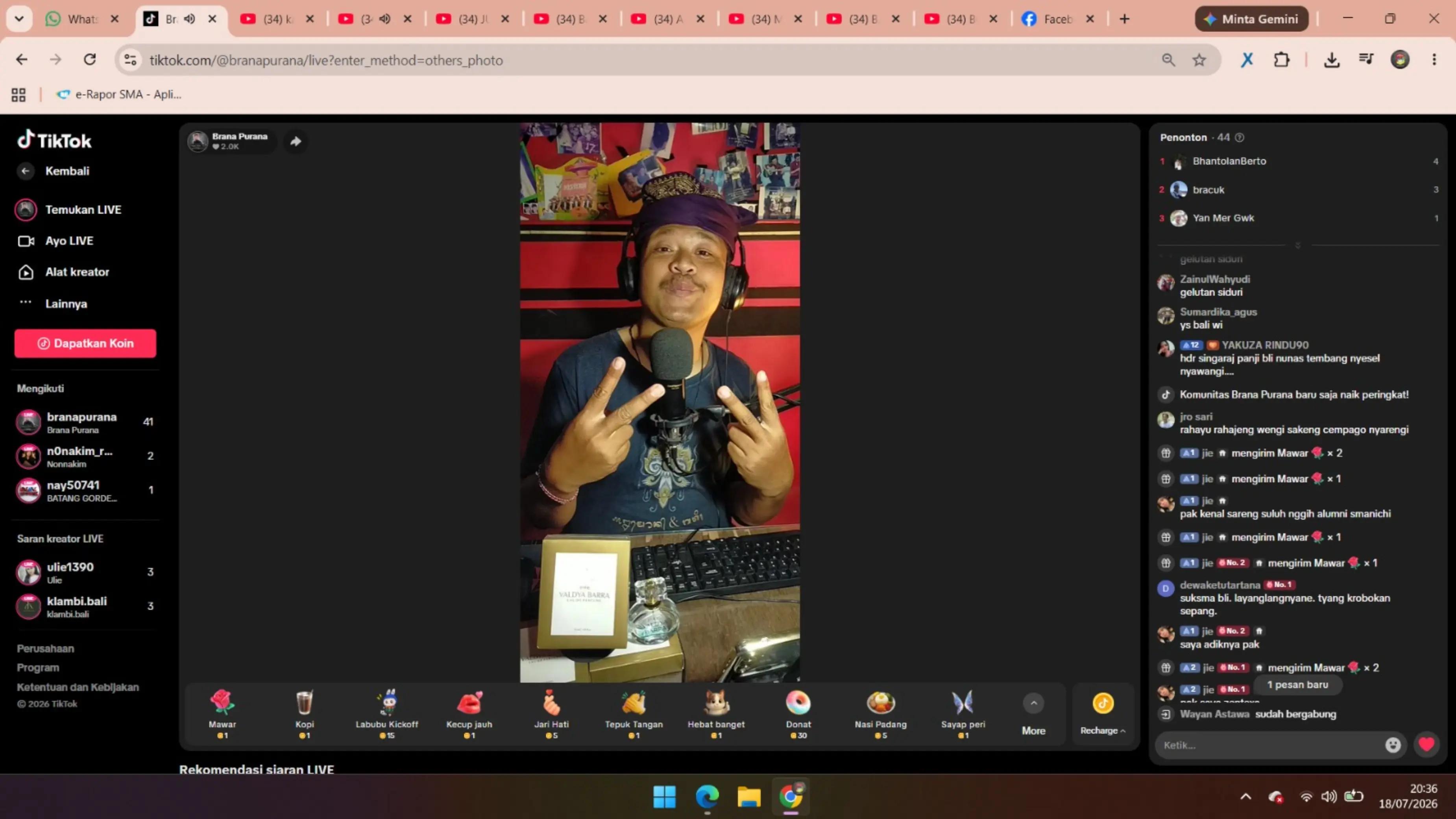Open emoji picker in chat box

pyautogui.click(x=1393, y=745)
